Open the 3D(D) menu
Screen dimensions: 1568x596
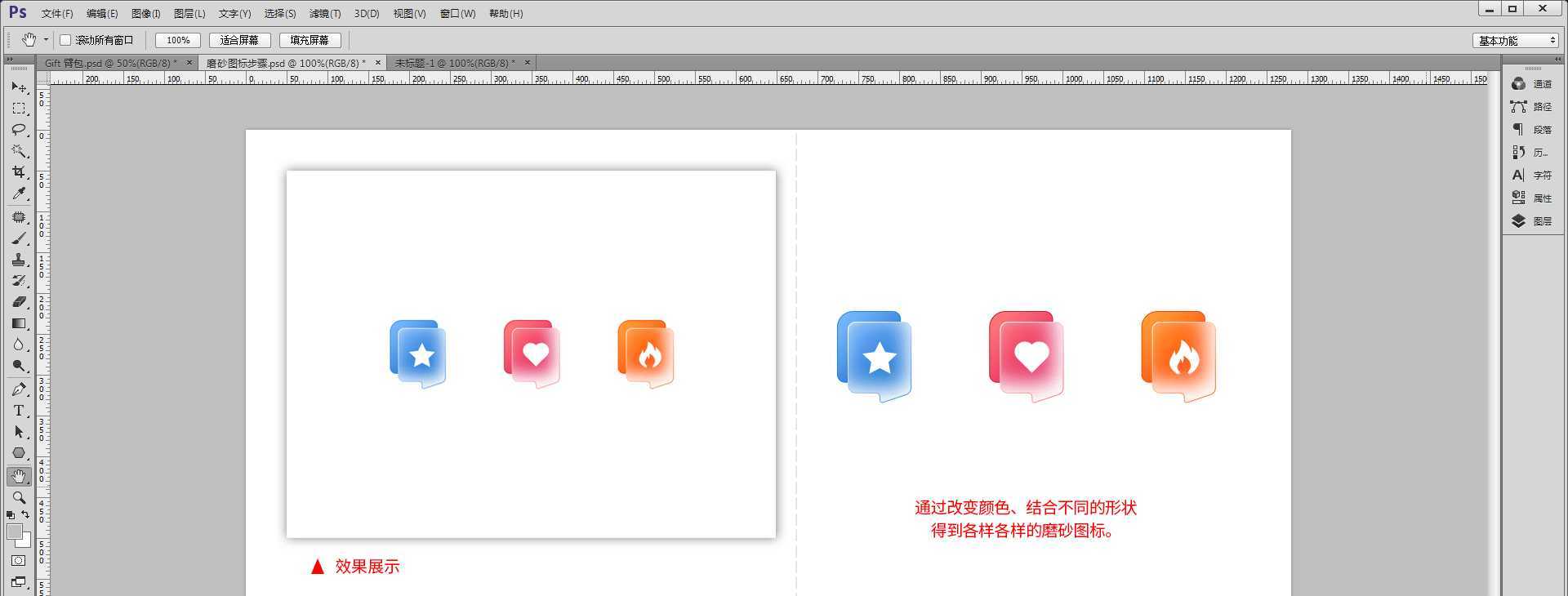point(367,14)
